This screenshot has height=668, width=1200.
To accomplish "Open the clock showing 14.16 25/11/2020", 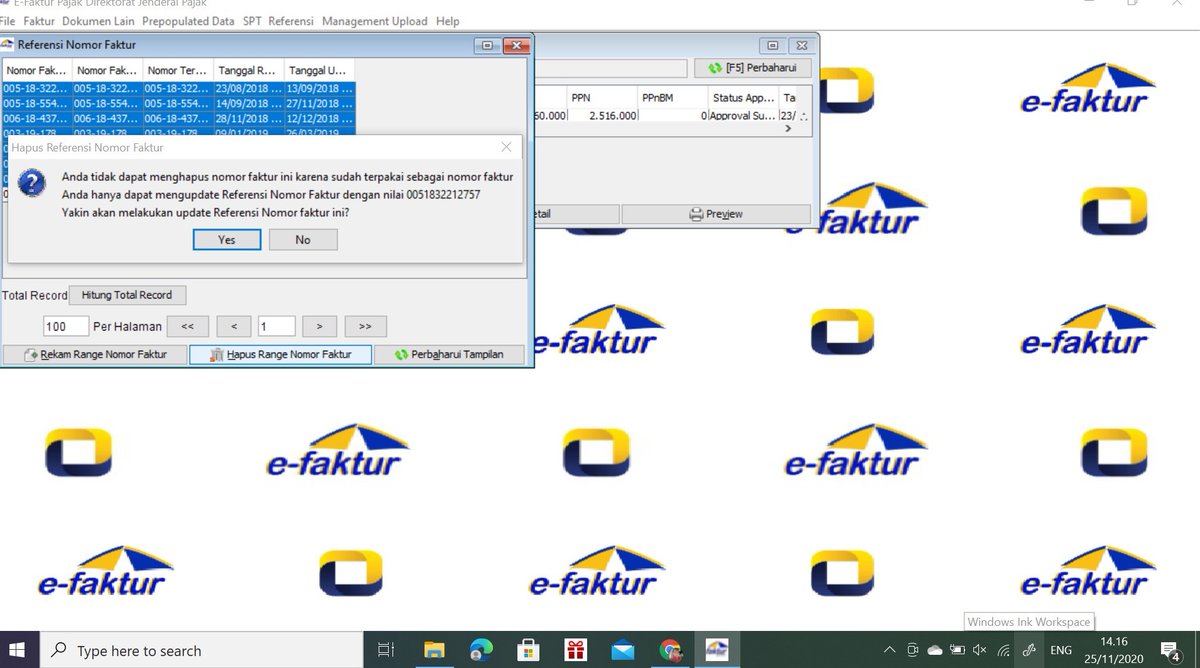I will pos(1113,650).
